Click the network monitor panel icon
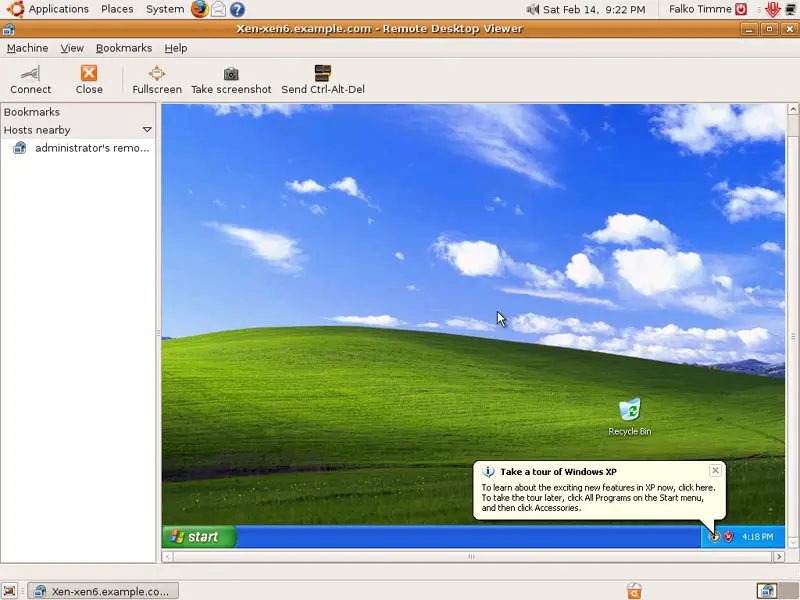800x600 pixels. (791, 9)
